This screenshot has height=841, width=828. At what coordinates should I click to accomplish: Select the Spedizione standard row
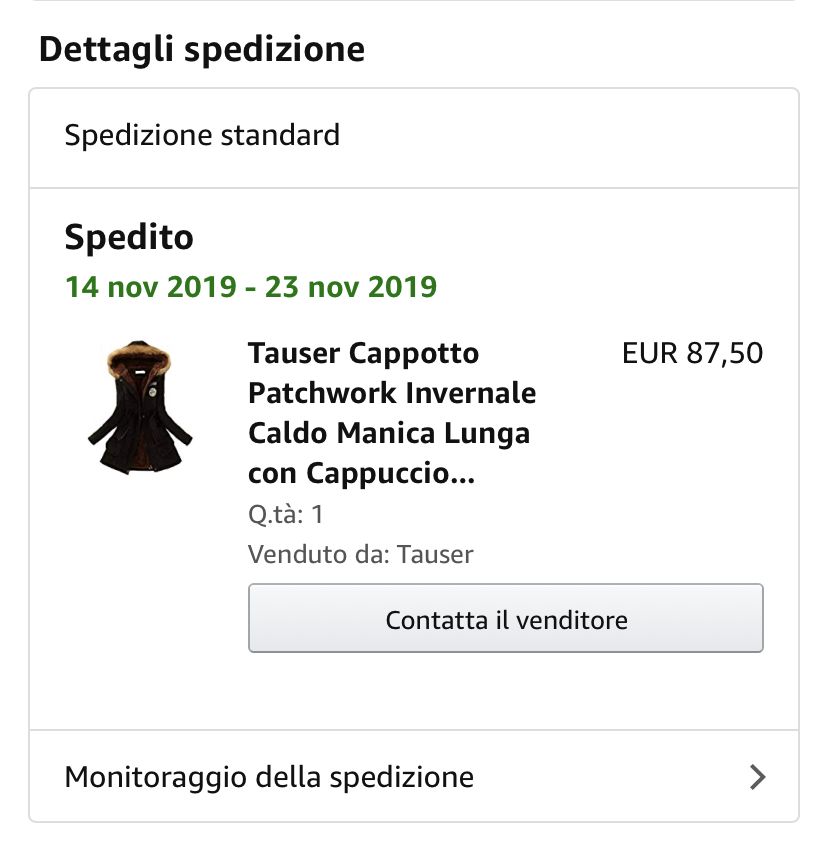pos(414,138)
